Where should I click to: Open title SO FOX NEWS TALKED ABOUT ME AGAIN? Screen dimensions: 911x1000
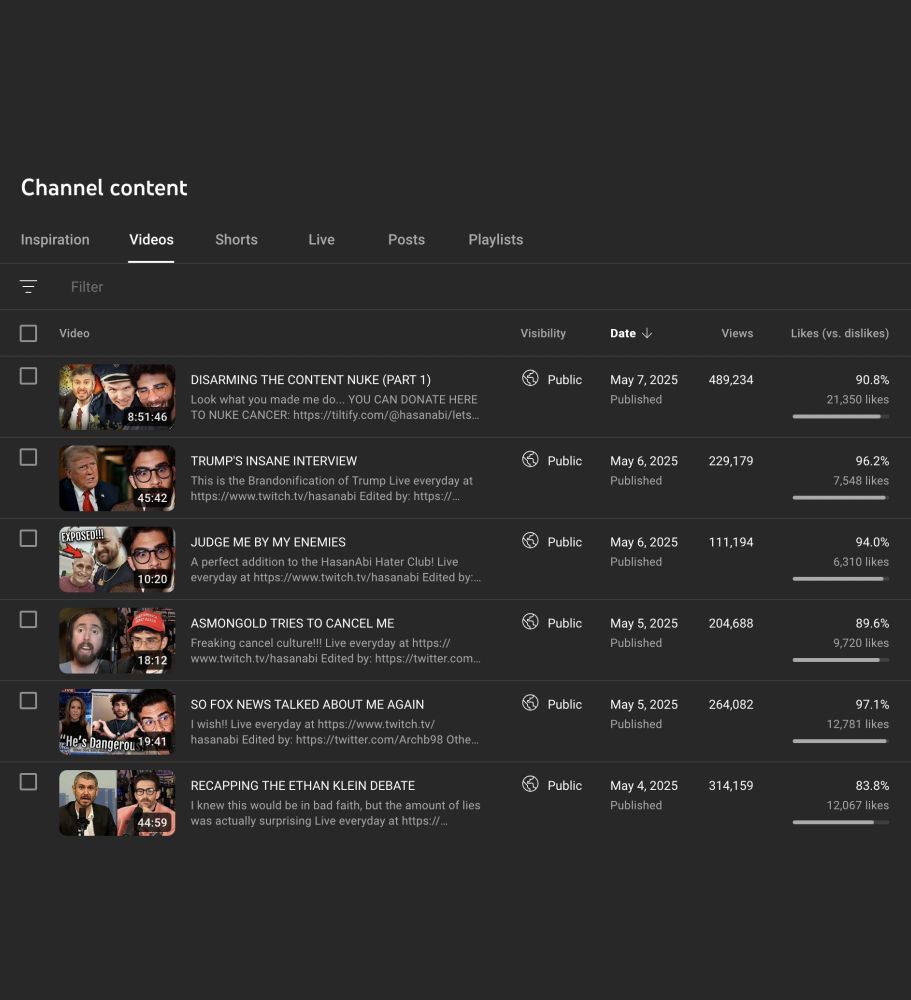tap(307, 704)
